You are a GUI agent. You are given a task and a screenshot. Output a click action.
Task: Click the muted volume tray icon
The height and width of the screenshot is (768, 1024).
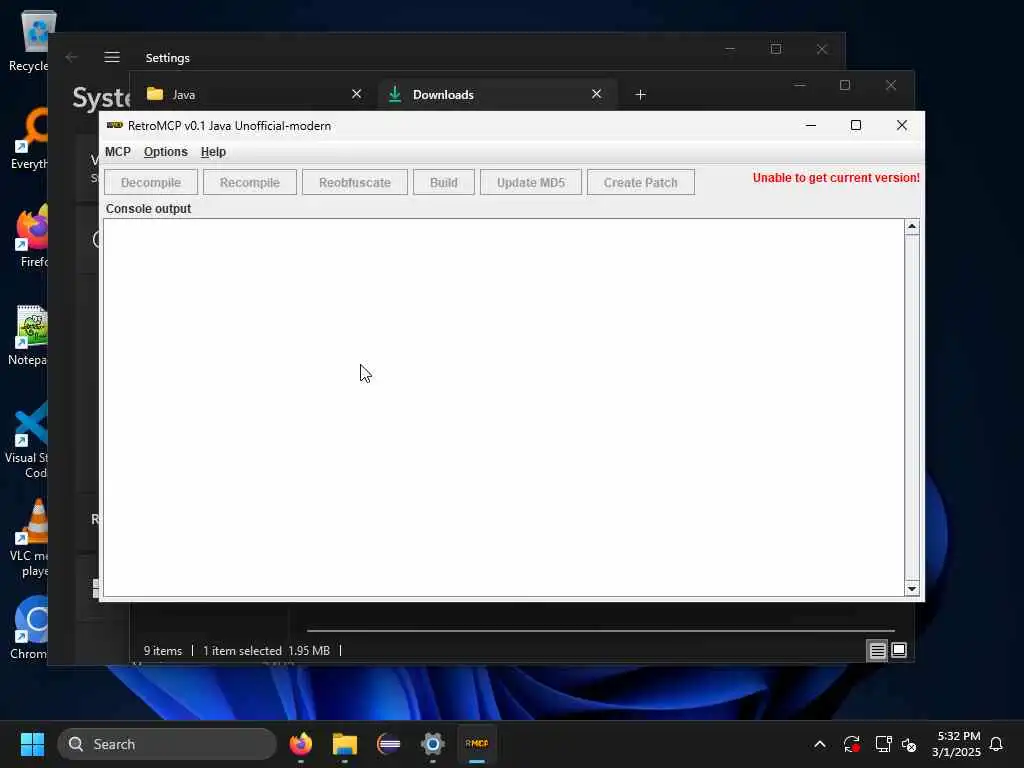click(909, 744)
